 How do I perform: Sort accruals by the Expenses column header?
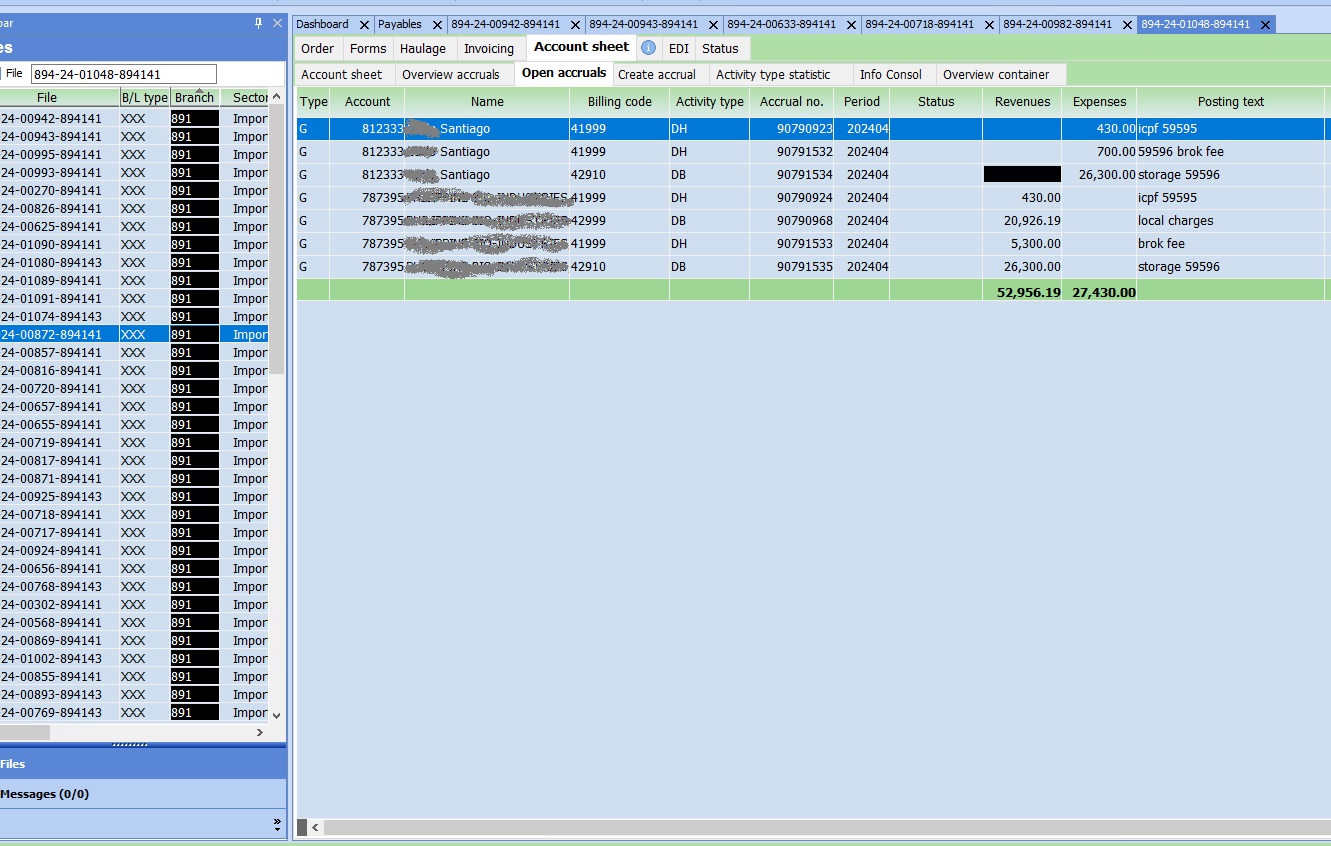(x=1099, y=101)
